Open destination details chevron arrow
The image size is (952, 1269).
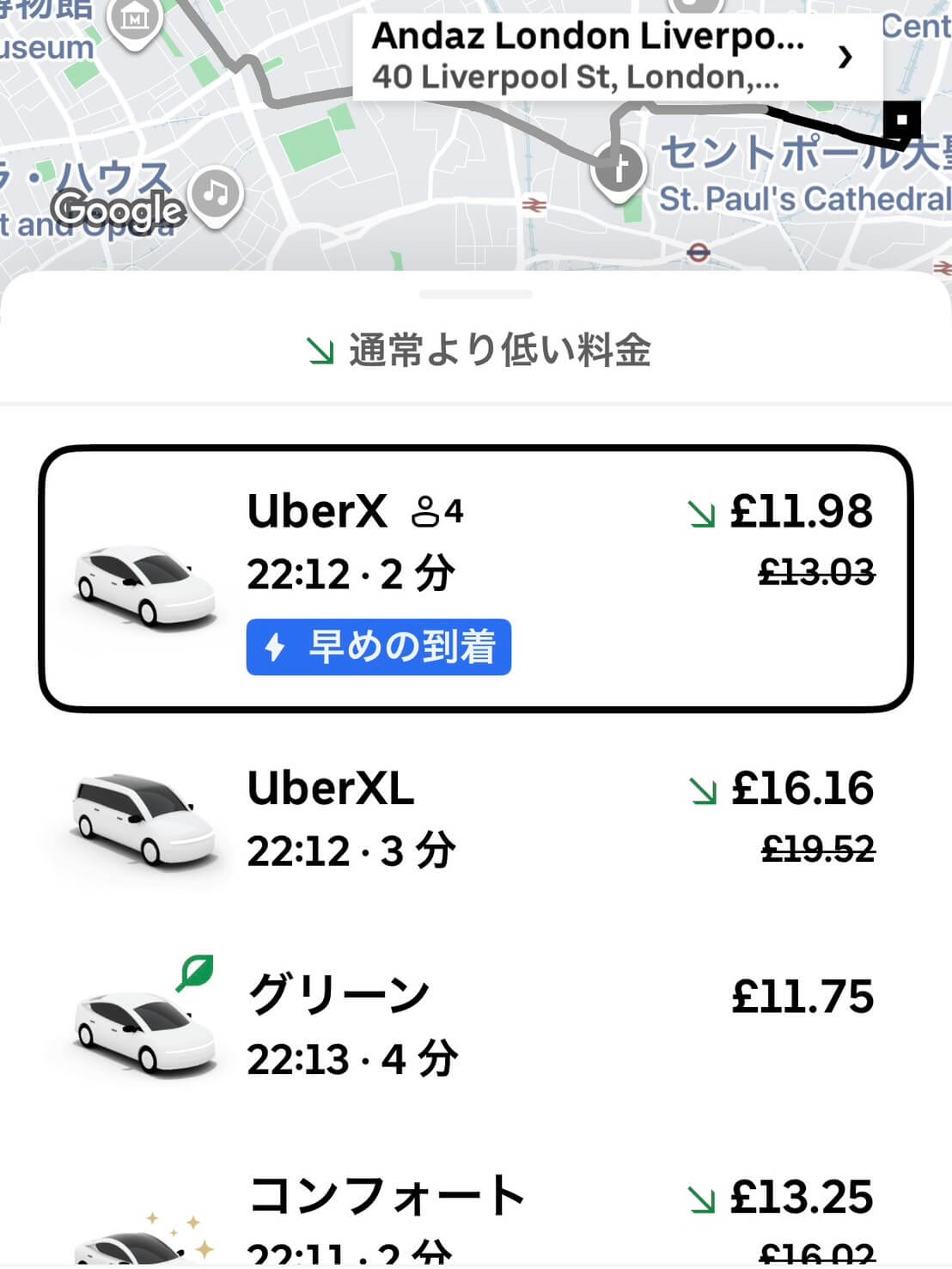click(845, 57)
